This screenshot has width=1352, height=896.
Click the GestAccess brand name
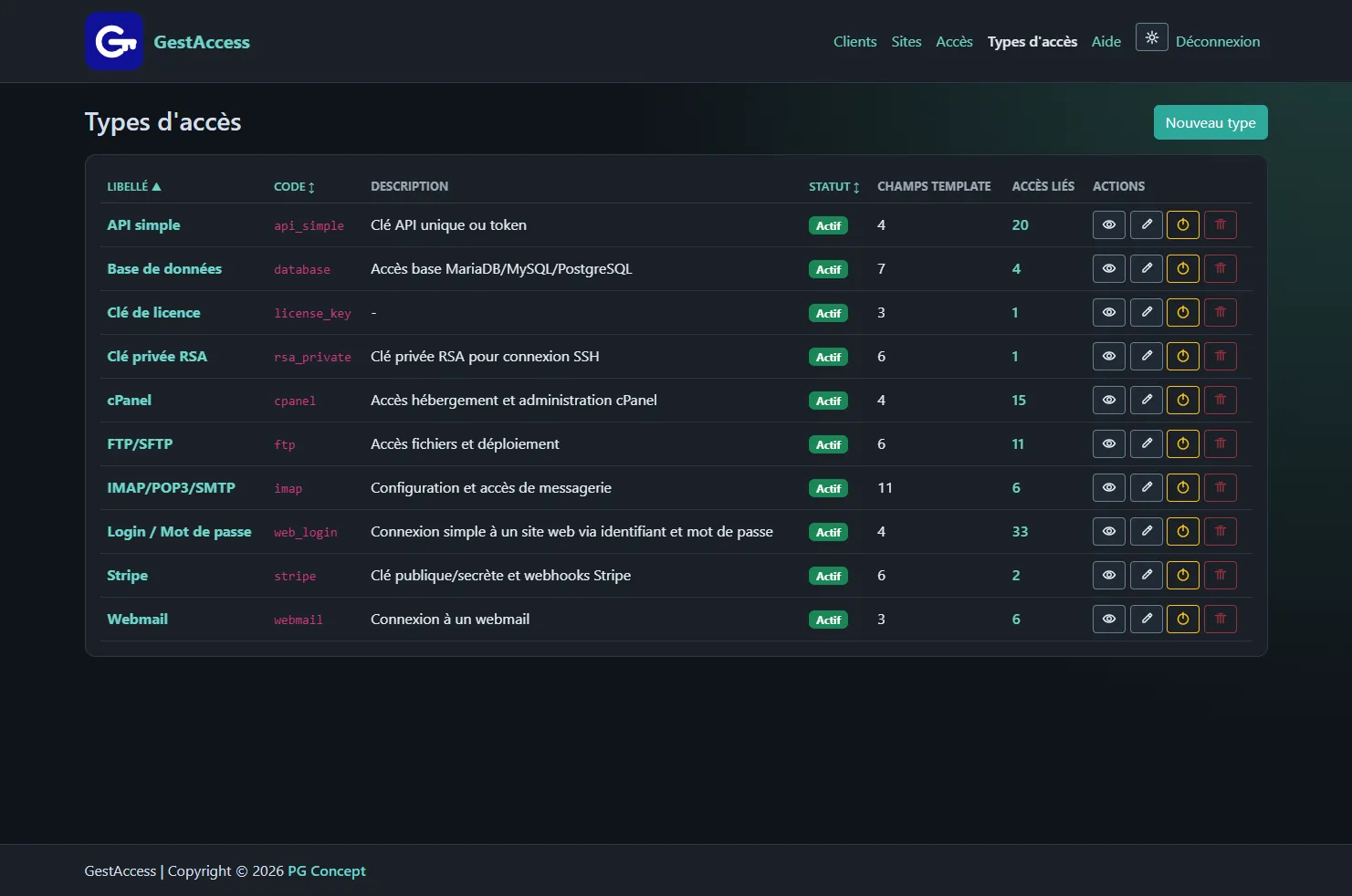[202, 42]
